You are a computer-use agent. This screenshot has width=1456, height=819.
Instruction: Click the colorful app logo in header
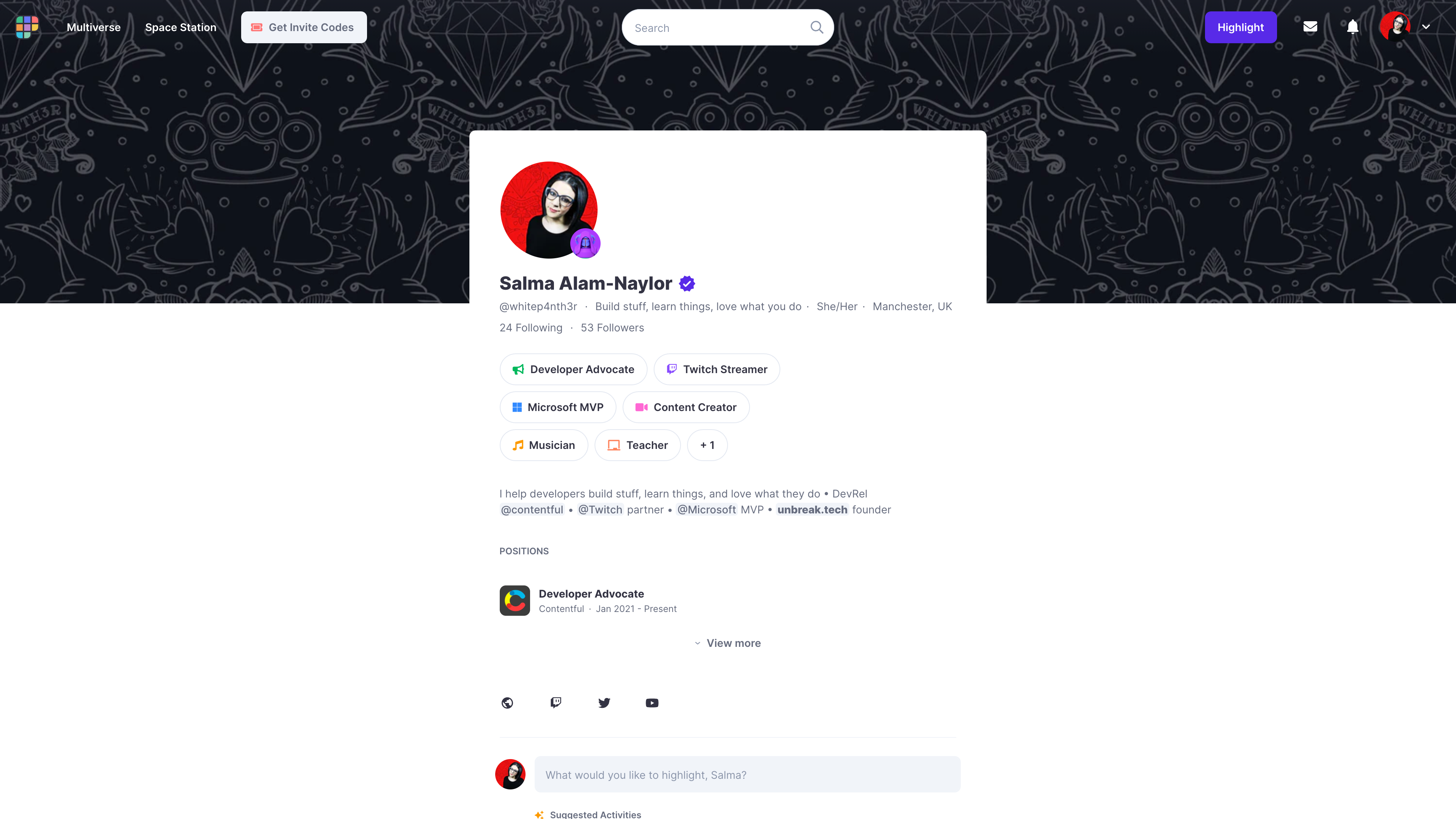[27, 27]
